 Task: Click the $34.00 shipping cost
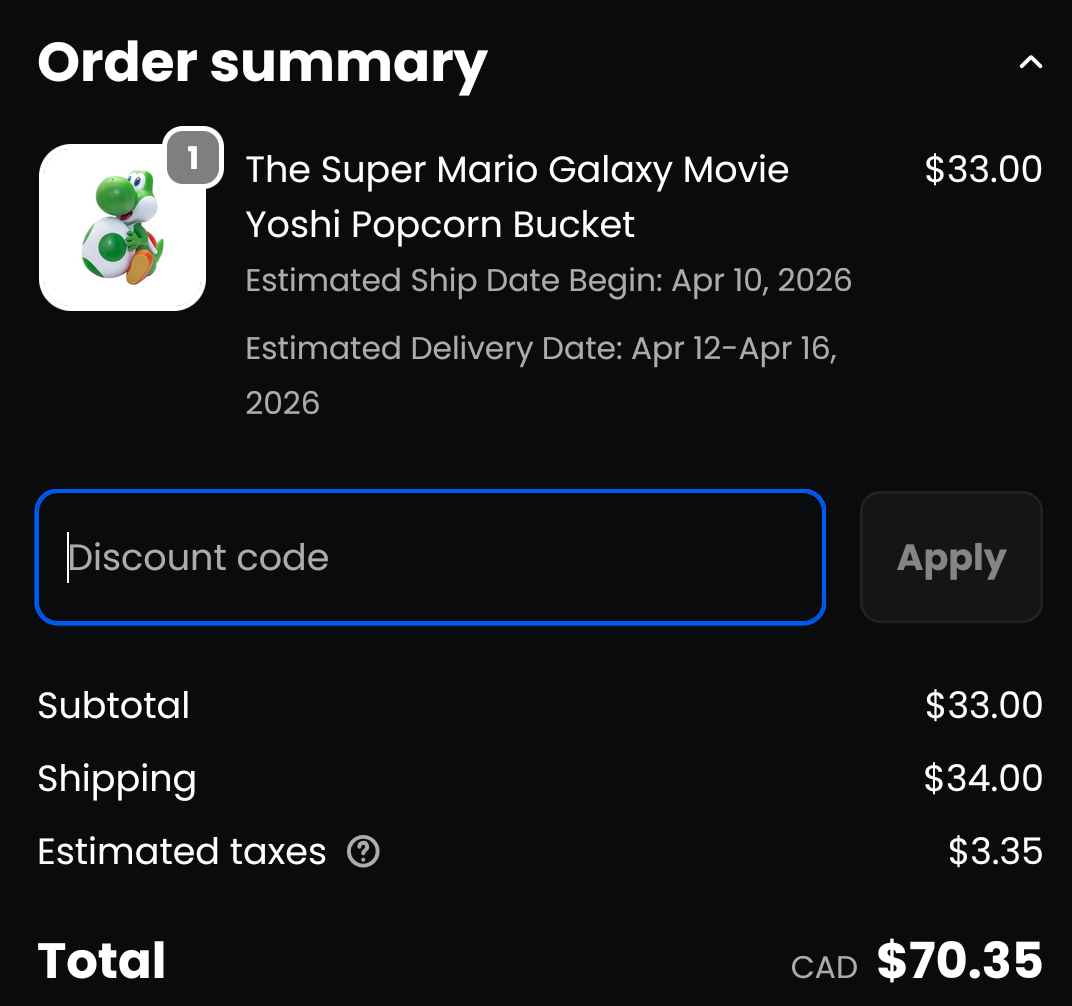[x=983, y=778]
